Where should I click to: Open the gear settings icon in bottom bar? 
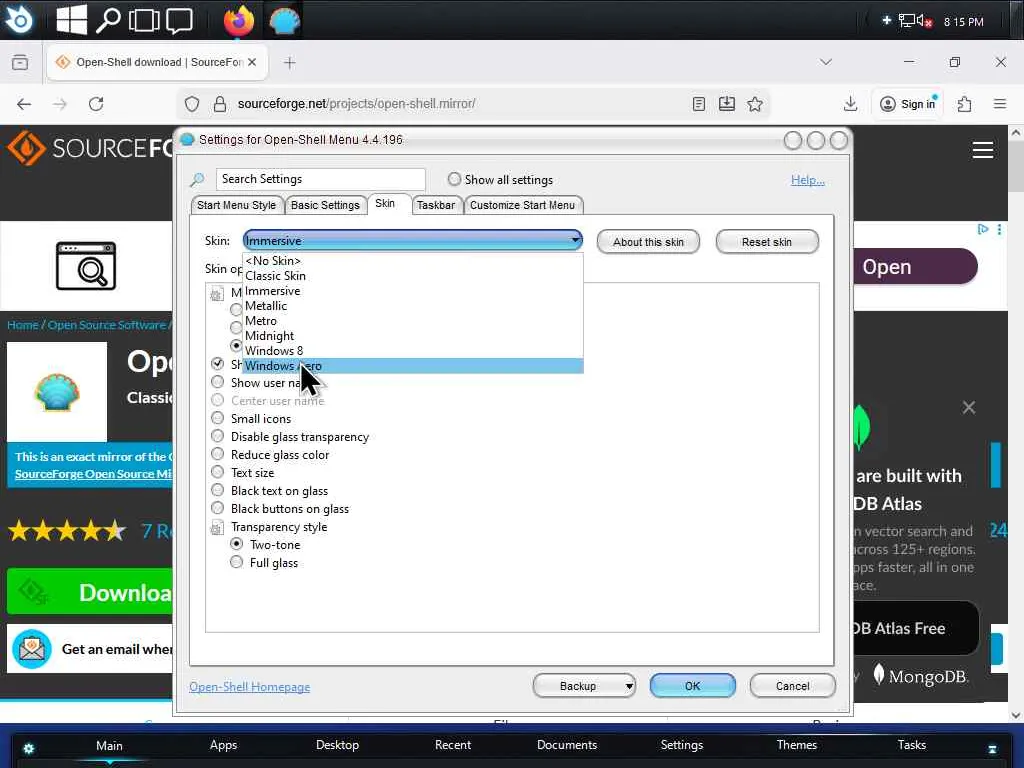[29, 748]
